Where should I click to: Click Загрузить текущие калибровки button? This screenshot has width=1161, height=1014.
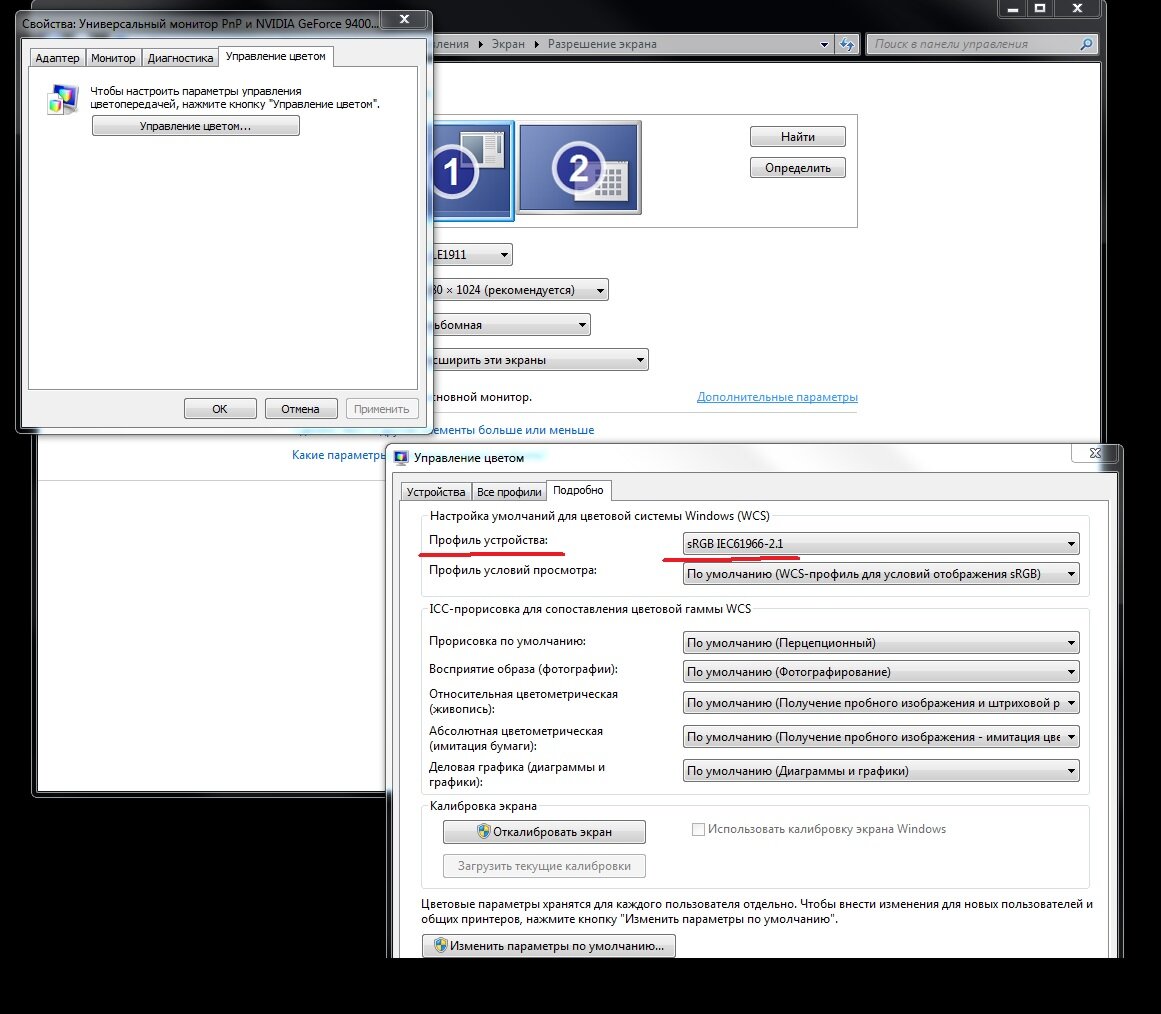tap(544, 866)
